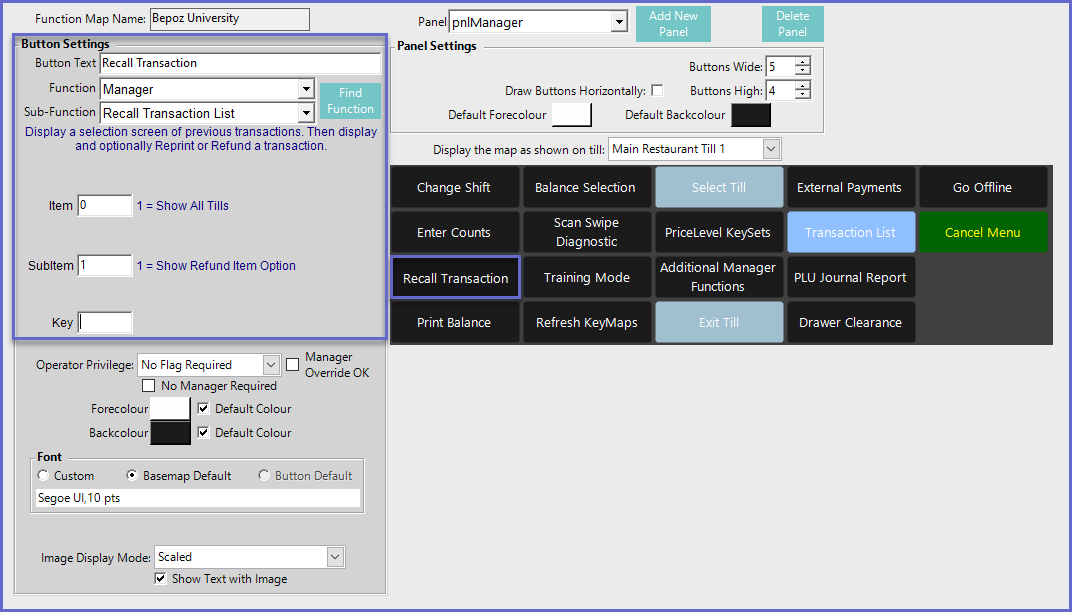Click the Forecolour white swatch

point(170,409)
